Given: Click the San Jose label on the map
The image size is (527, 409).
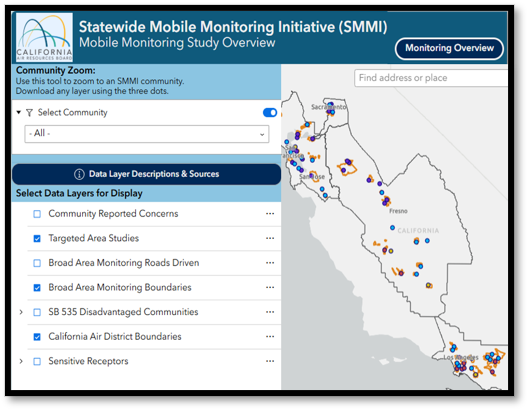Looking at the screenshot, I should [x=312, y=176].
